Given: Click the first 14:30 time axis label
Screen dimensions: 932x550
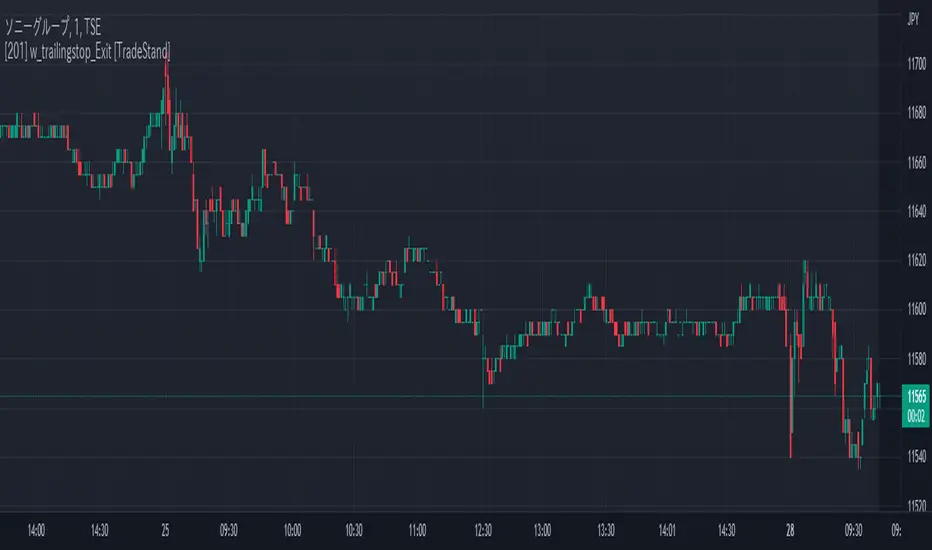Looking at the screenshot, I should tap(99, 530).
